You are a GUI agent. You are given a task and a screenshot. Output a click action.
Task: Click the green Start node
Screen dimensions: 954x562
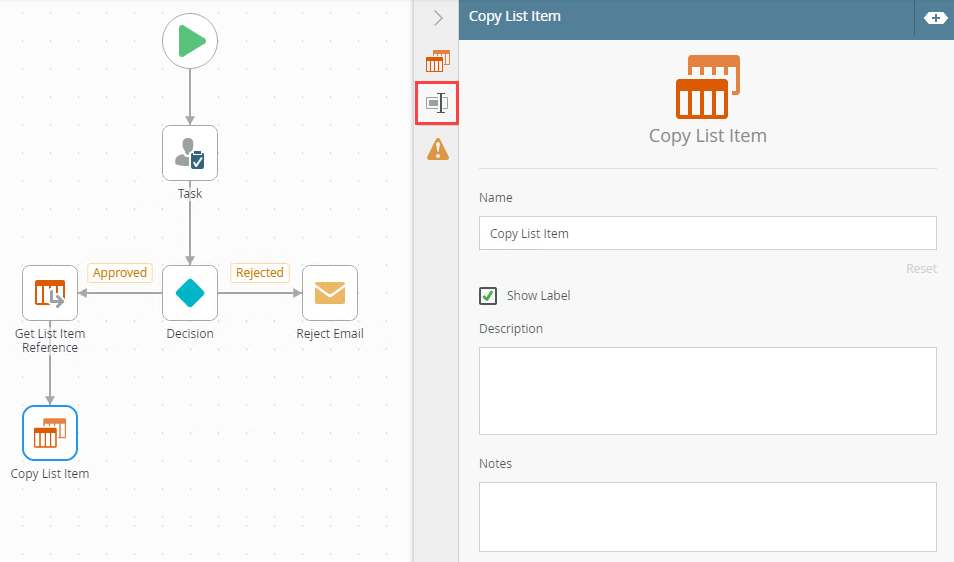tap(190, 41)
